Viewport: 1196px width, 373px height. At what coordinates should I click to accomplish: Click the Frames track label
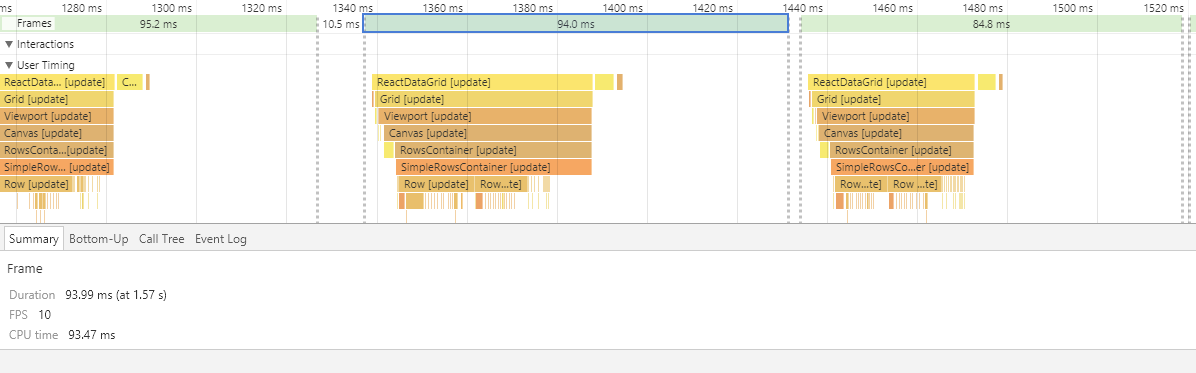pyautogui.click(x=34, y=24)
